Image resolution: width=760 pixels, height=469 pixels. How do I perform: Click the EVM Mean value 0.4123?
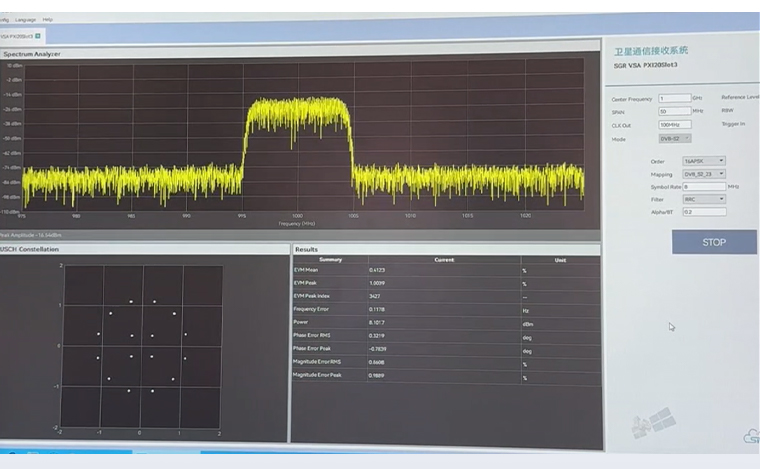point(377,270)
